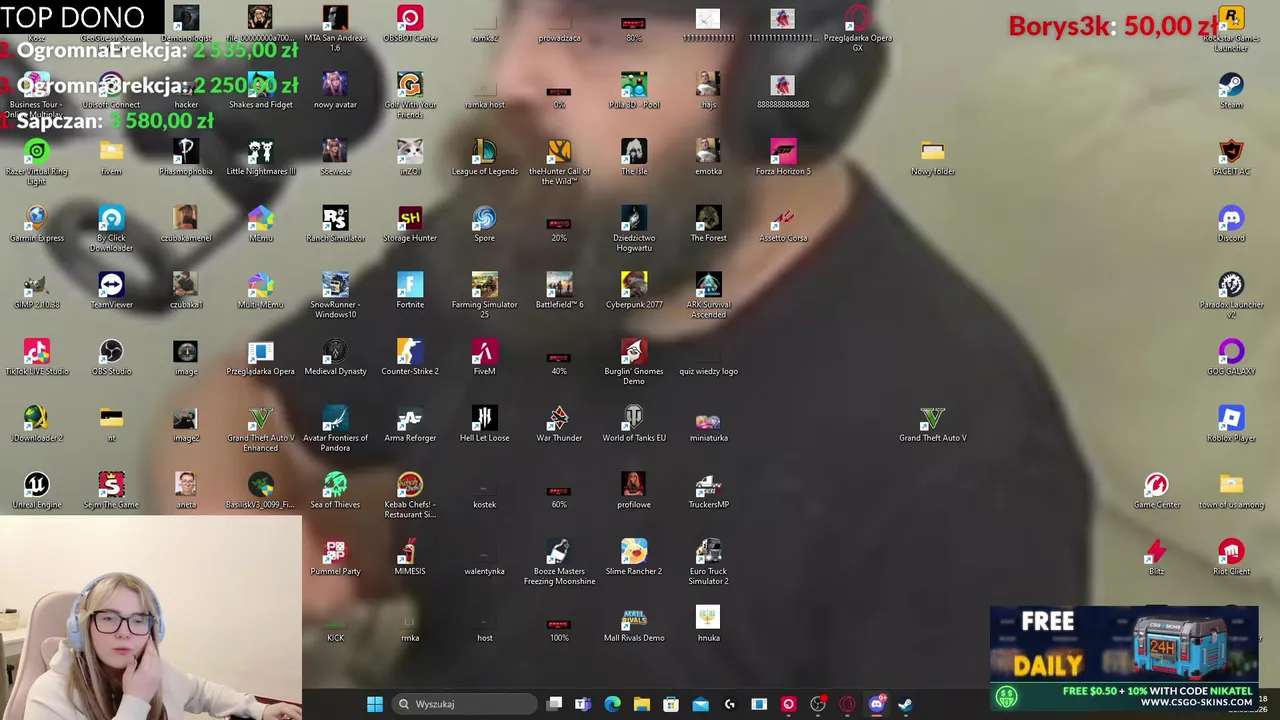Screen dimensions: 1280x720
Task: Open Microsoft Store from the taskbar
Action: 671,704
